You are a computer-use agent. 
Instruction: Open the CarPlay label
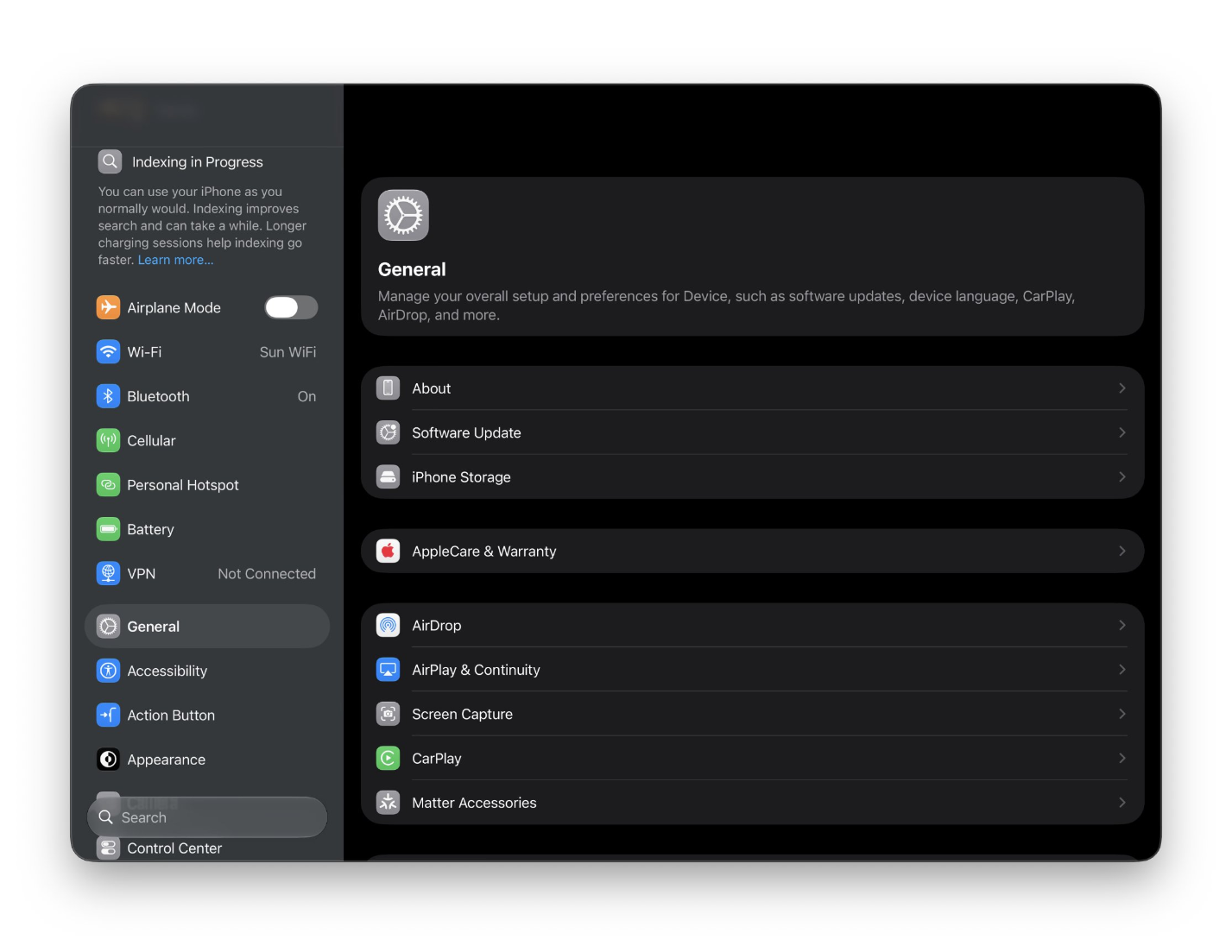click(437, 759)
